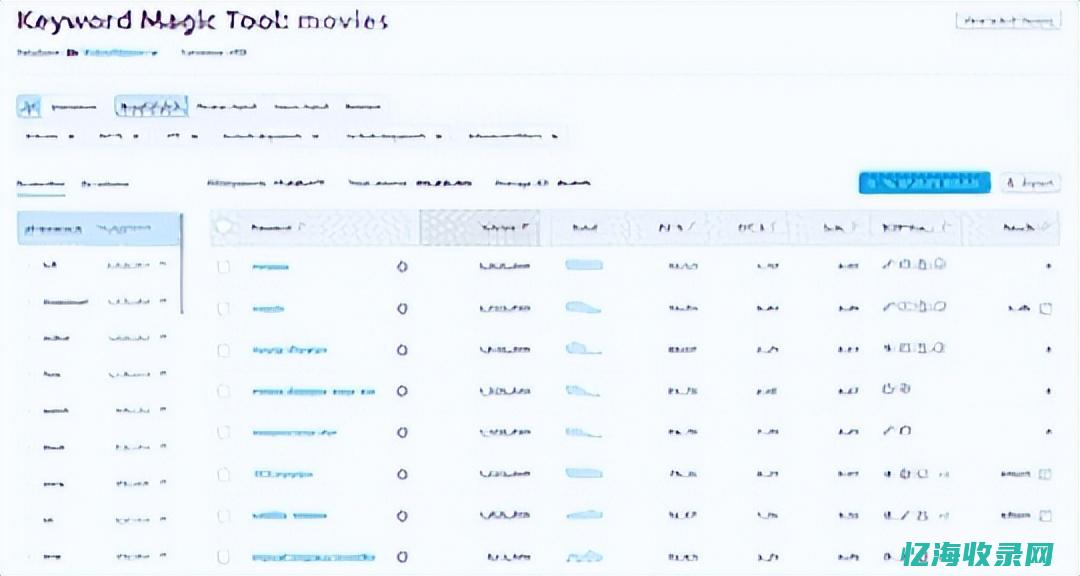Click the SERP features icons in the first row

913,266
